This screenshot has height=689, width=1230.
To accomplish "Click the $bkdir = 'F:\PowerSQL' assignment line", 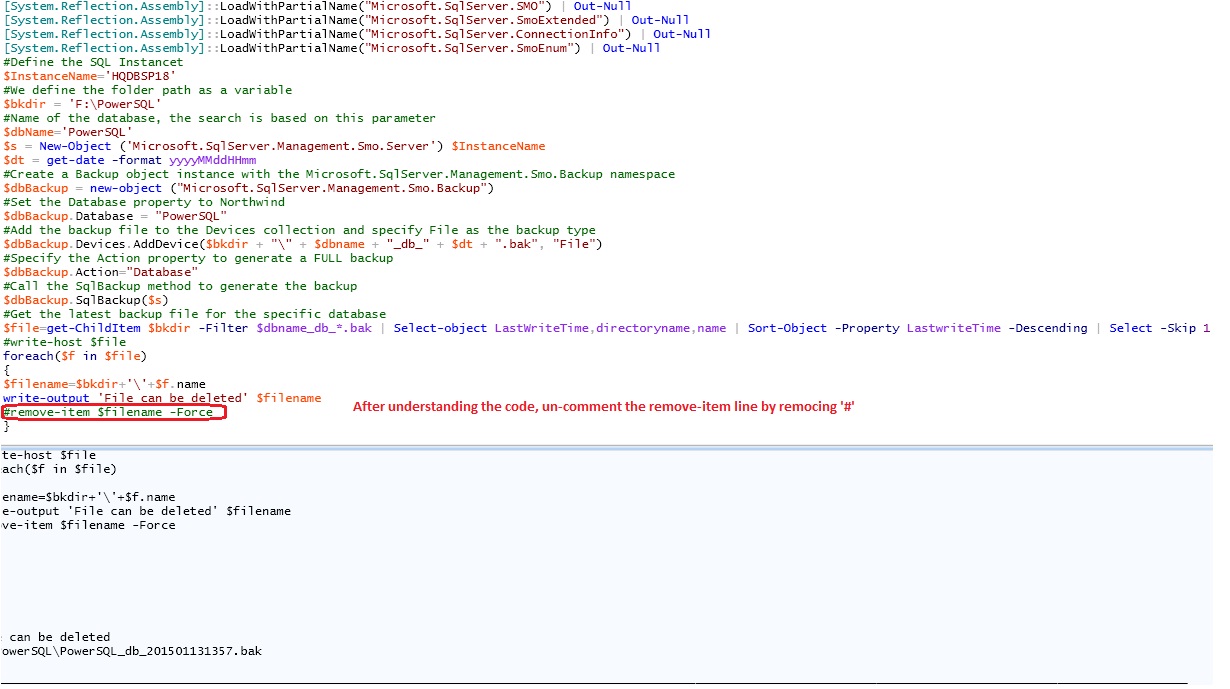I will (x=82, y=103).
